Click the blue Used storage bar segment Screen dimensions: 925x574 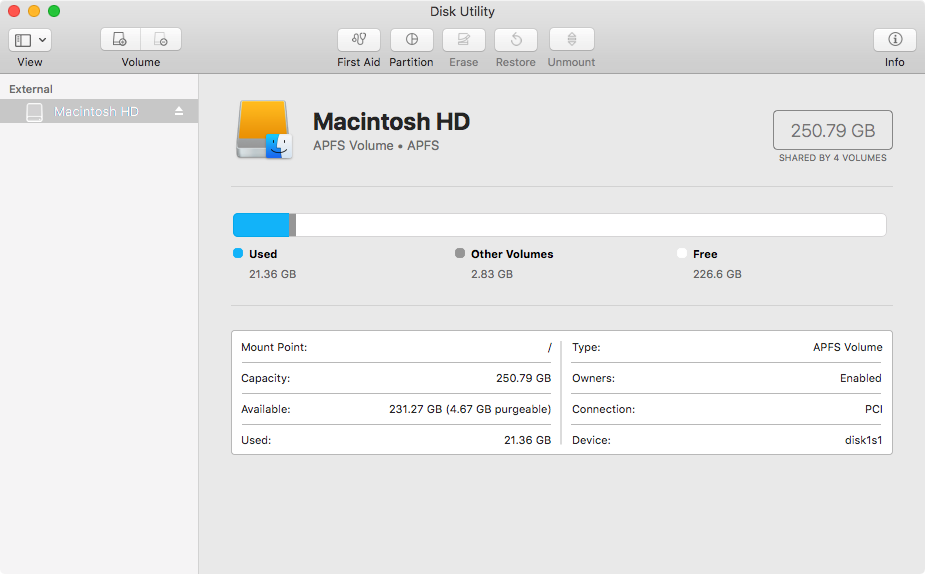[261, 225]
